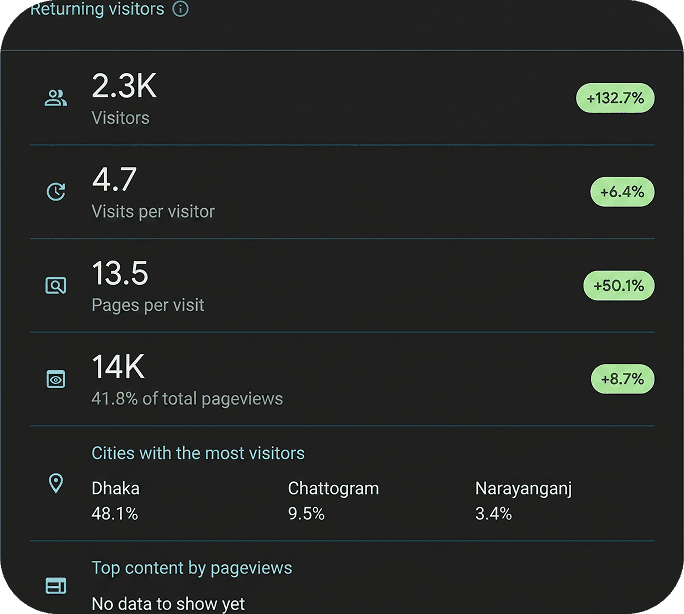This screenshot has width=684, height=614.
Task: Click the 14K total pageviews metric
Action: (187, 380)
